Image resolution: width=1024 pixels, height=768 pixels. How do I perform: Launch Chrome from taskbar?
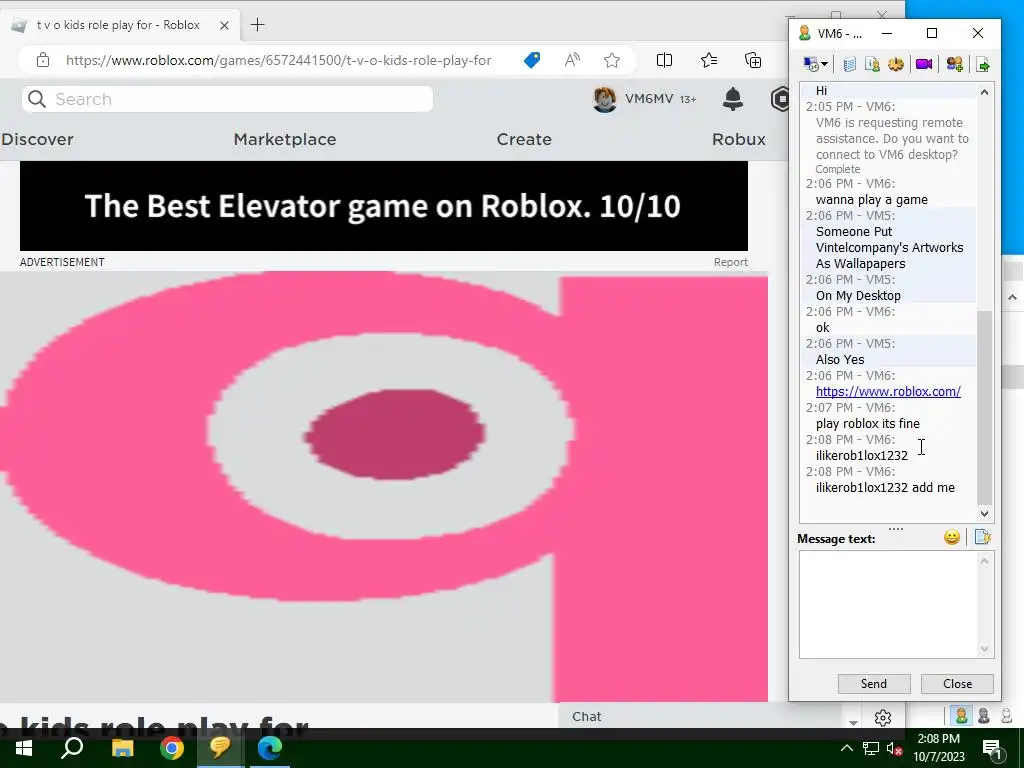[x=172, y=748]
